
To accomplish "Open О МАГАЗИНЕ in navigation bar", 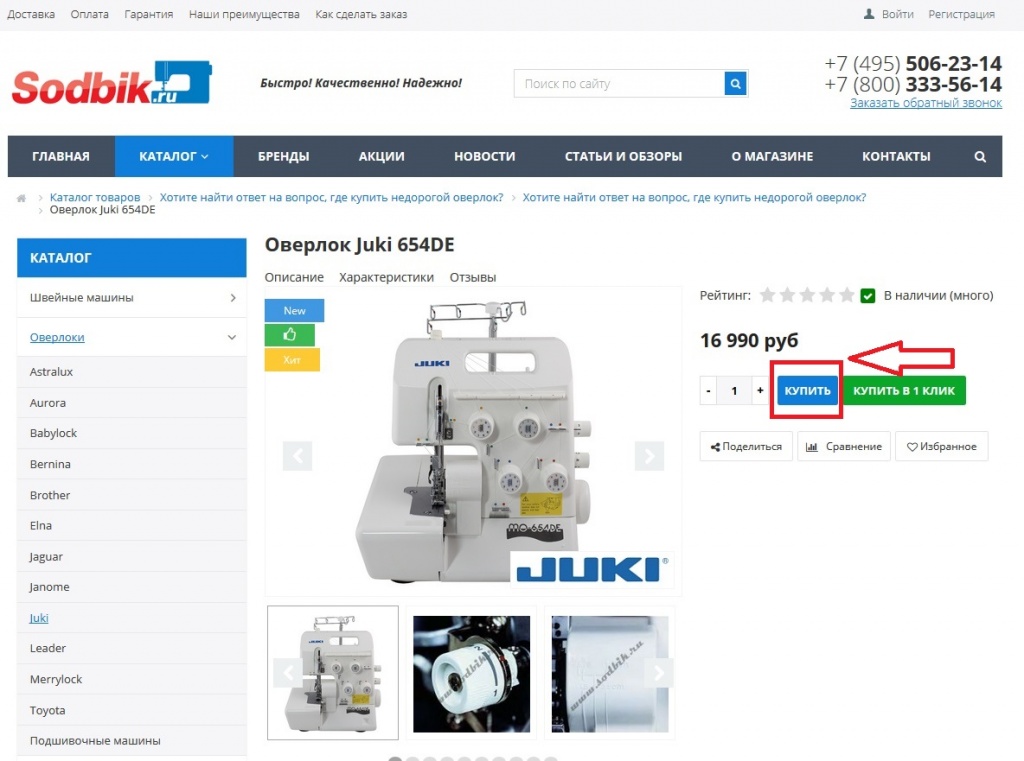I will (x=772, y=157).
